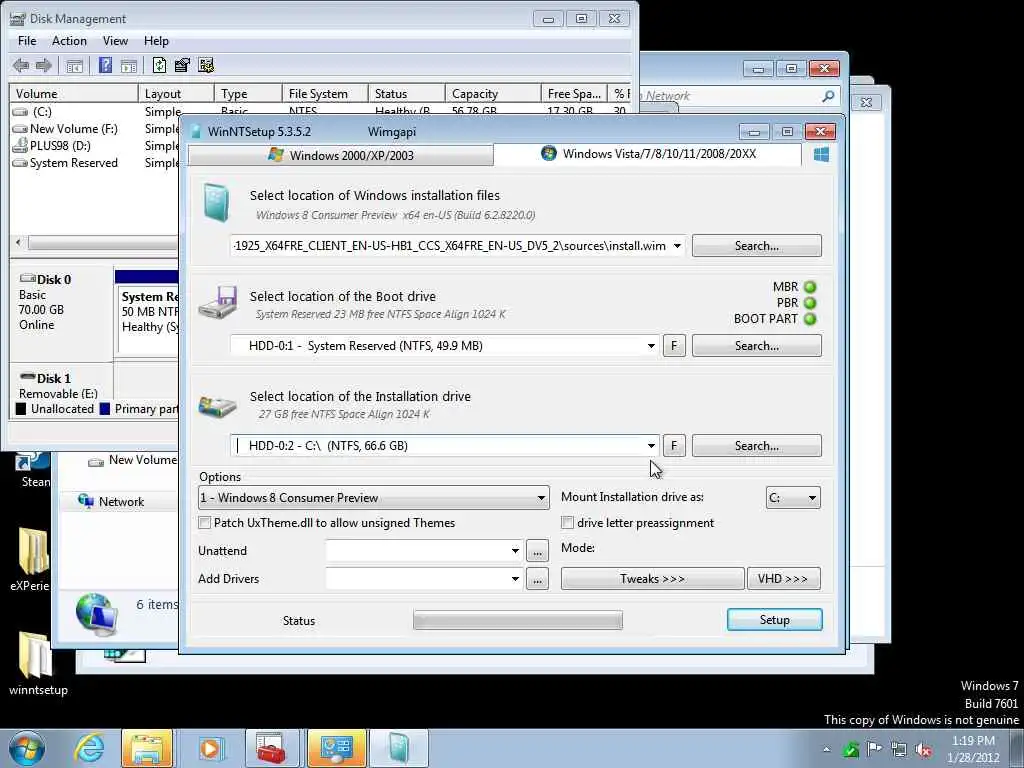Click Forward arrow in Disk Management toolbar
Viewport: 1024px width, 768px height.
click(44, 65)
